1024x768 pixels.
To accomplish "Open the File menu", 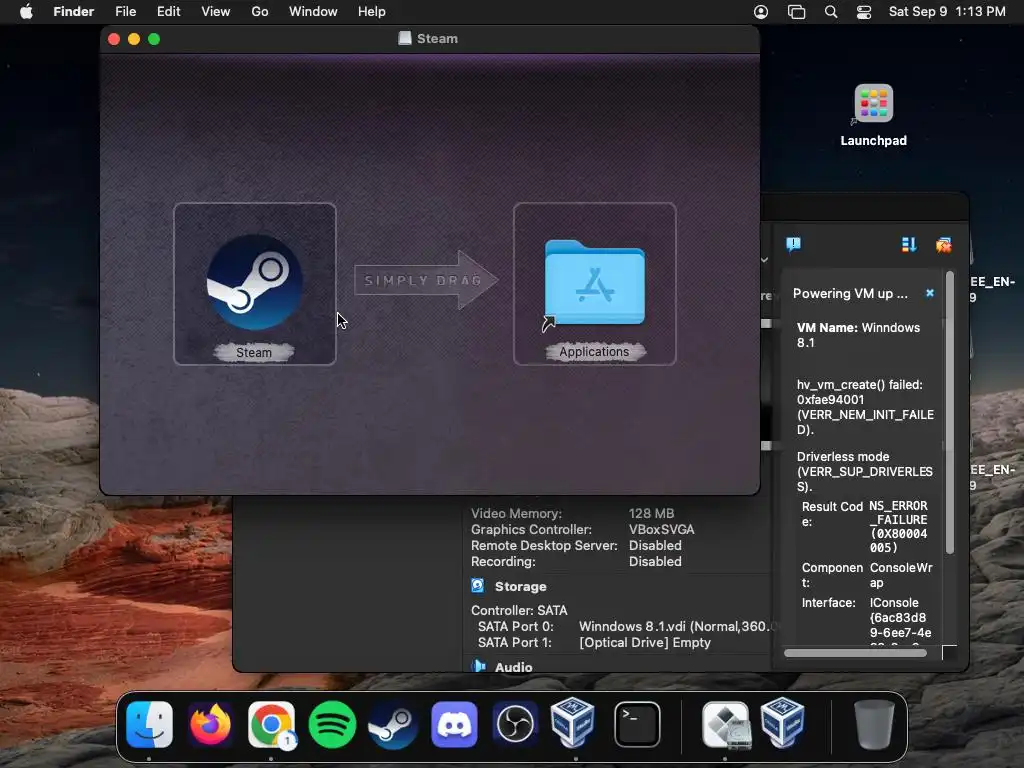I will 125,12.
